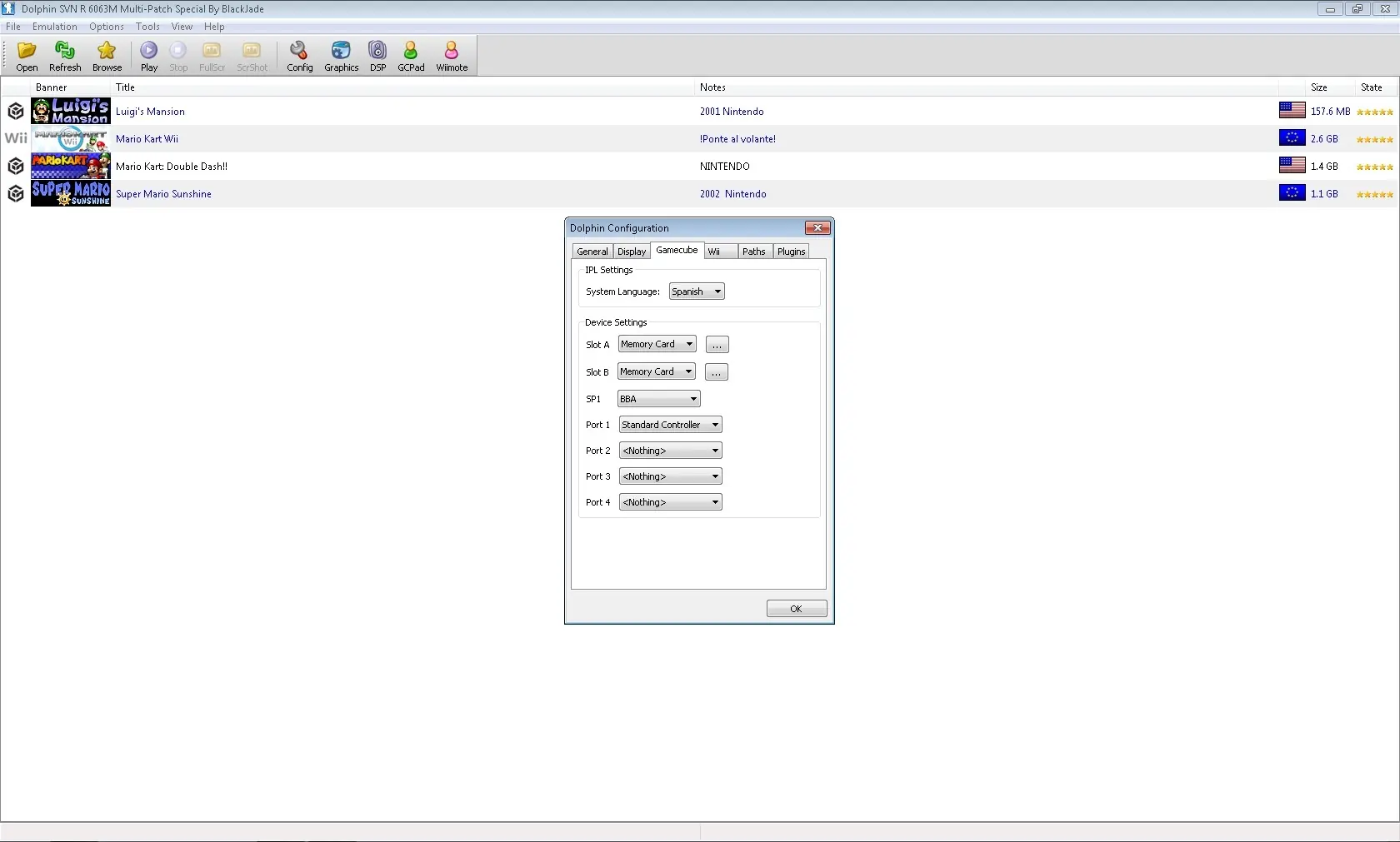Screen dimensions: 1400x842
Task: Select the Luigi's Mansion banner
Action: 71,111
